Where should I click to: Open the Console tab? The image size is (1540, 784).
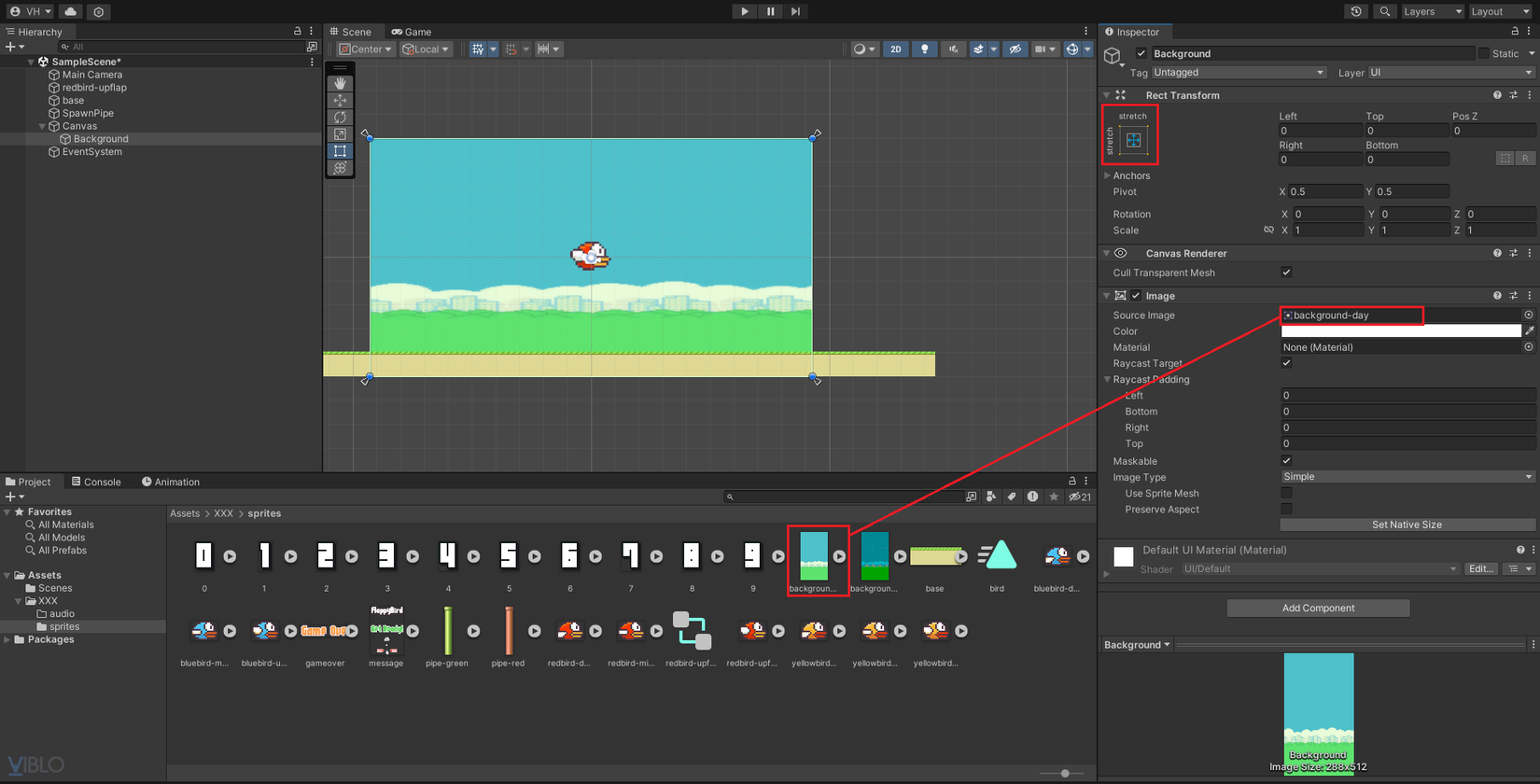(x=96, y=483)
